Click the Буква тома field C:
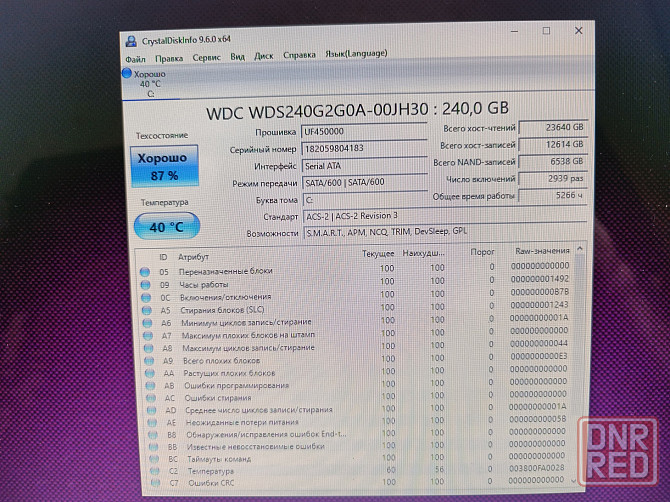670x502 pixels. [365, 199]
